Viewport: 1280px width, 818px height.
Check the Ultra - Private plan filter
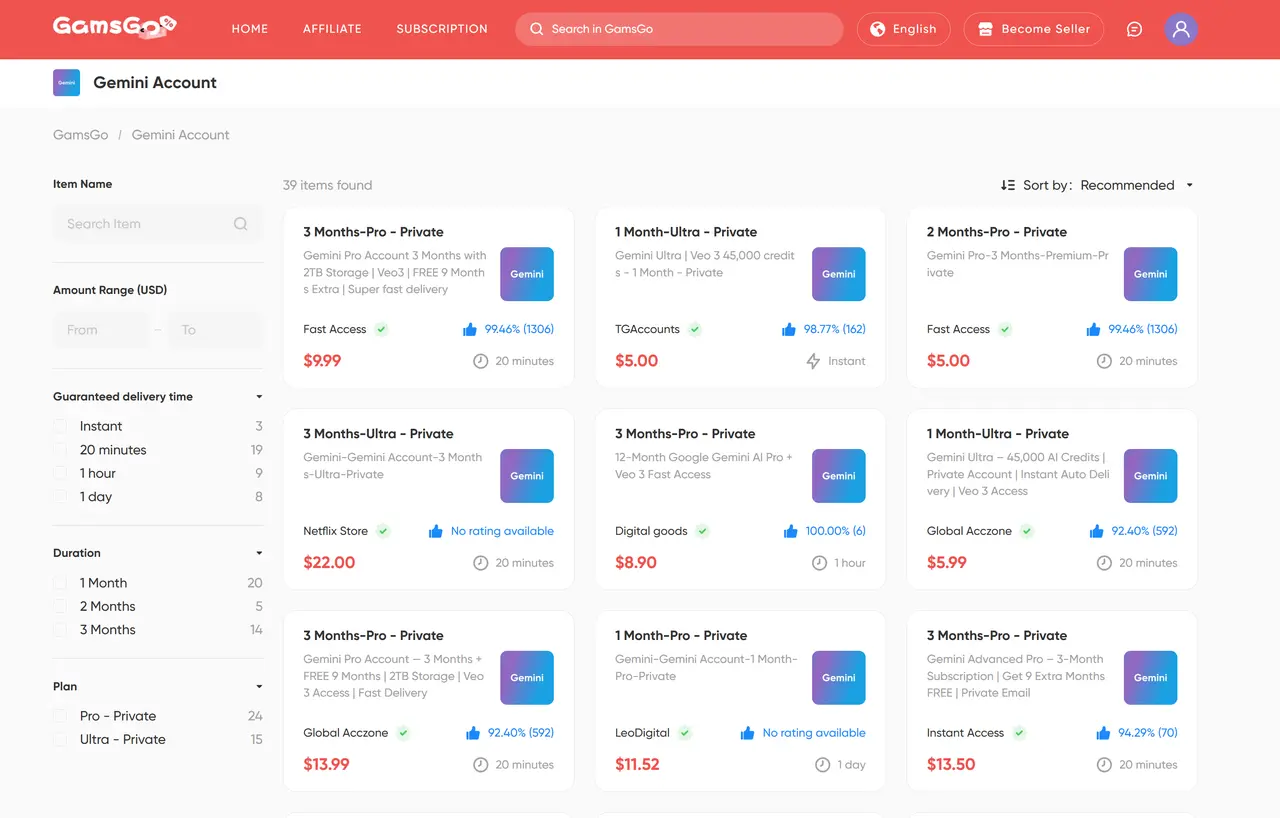tap(61, 740)
